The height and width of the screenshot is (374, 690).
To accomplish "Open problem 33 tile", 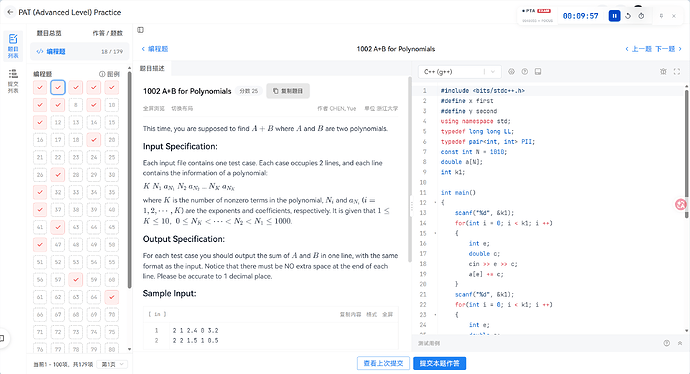I will (76, 192).
